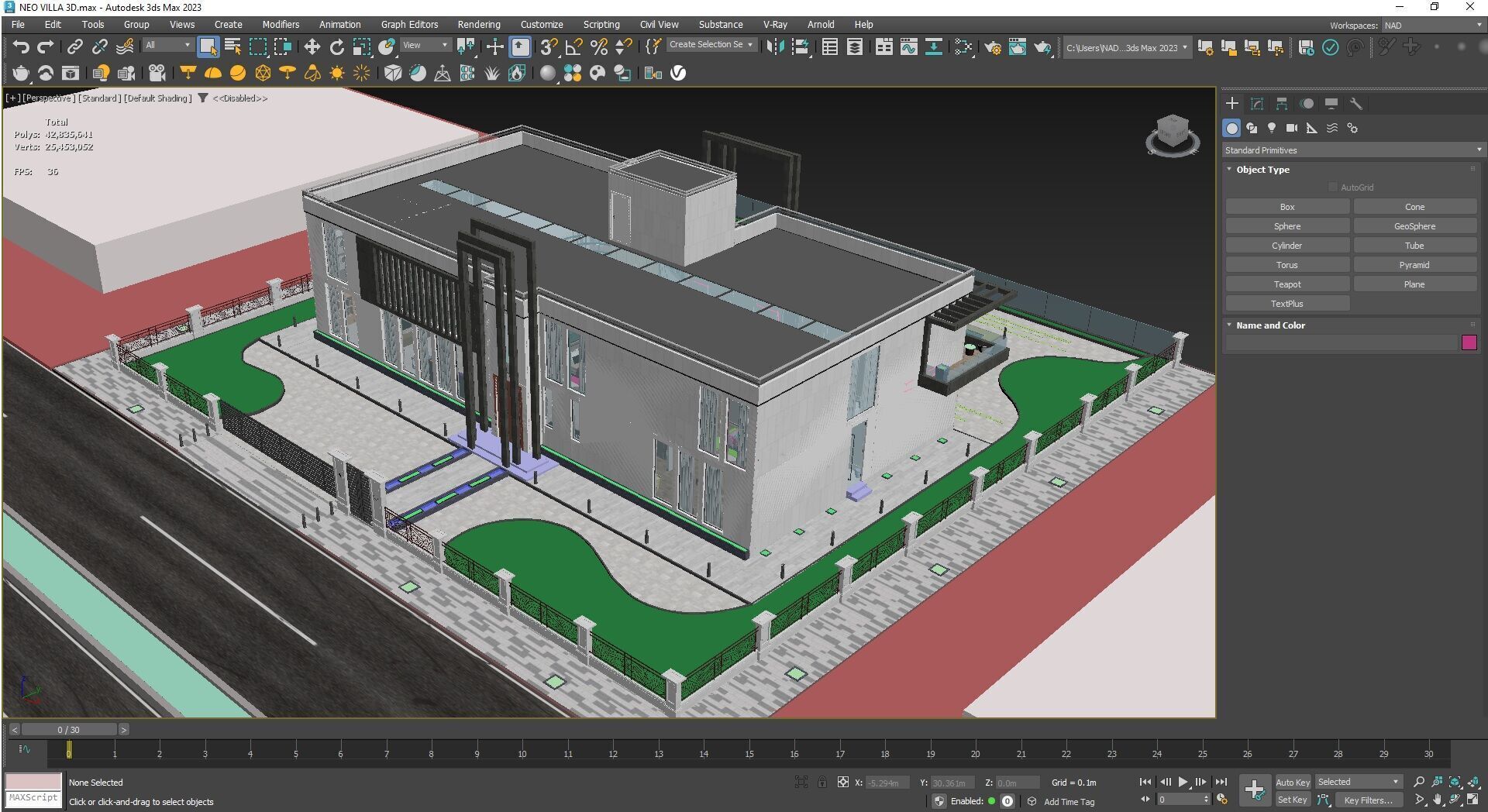The height and width of the screenshot is (812, 1488).
Task: Toggle Set Key mode
Action: click(x=1292, y=800)
